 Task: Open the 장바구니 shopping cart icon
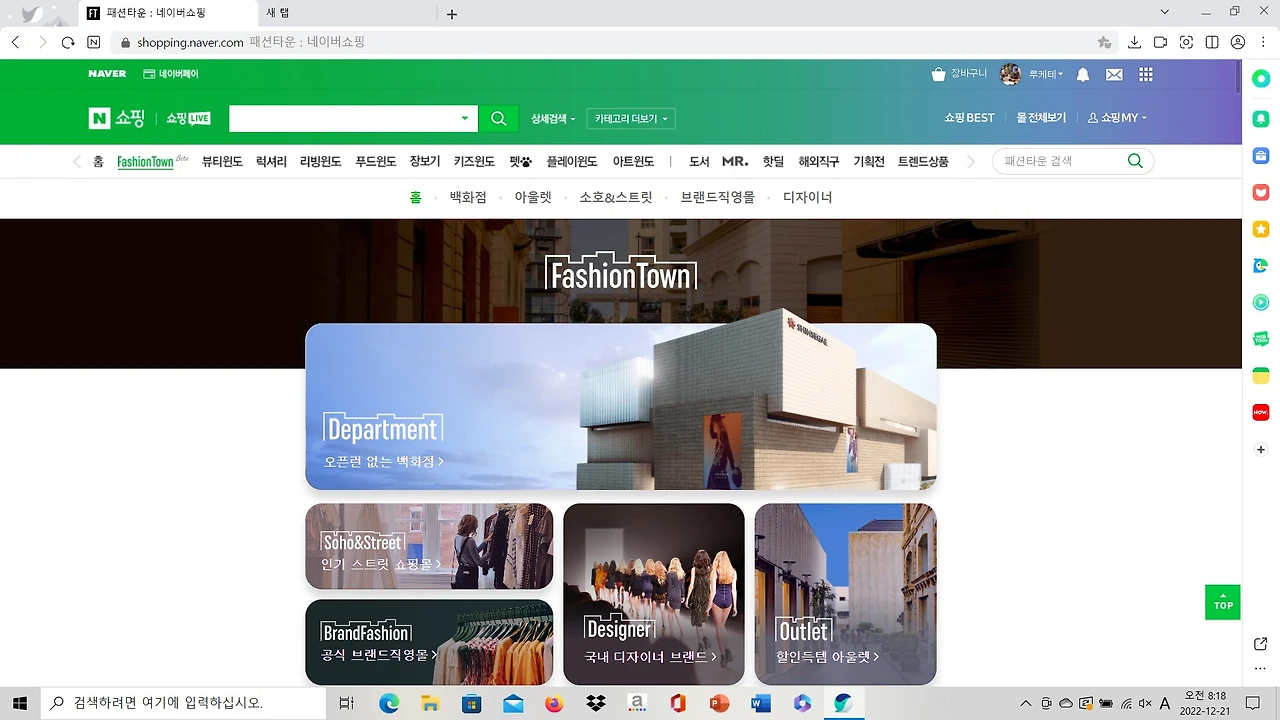click(938, 74)
